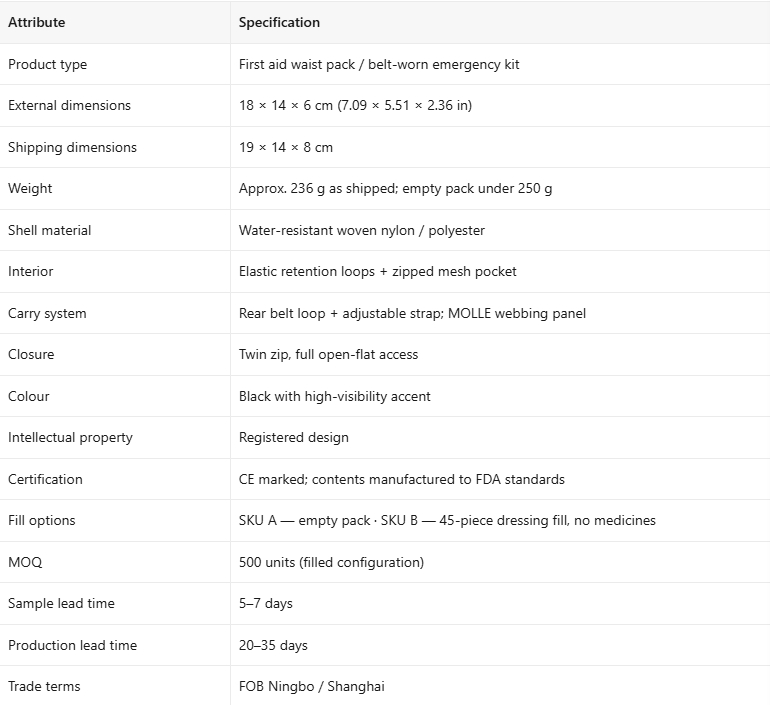Click the Specification column header
Screen dimensions: 770x705
[x=279, y=23]
